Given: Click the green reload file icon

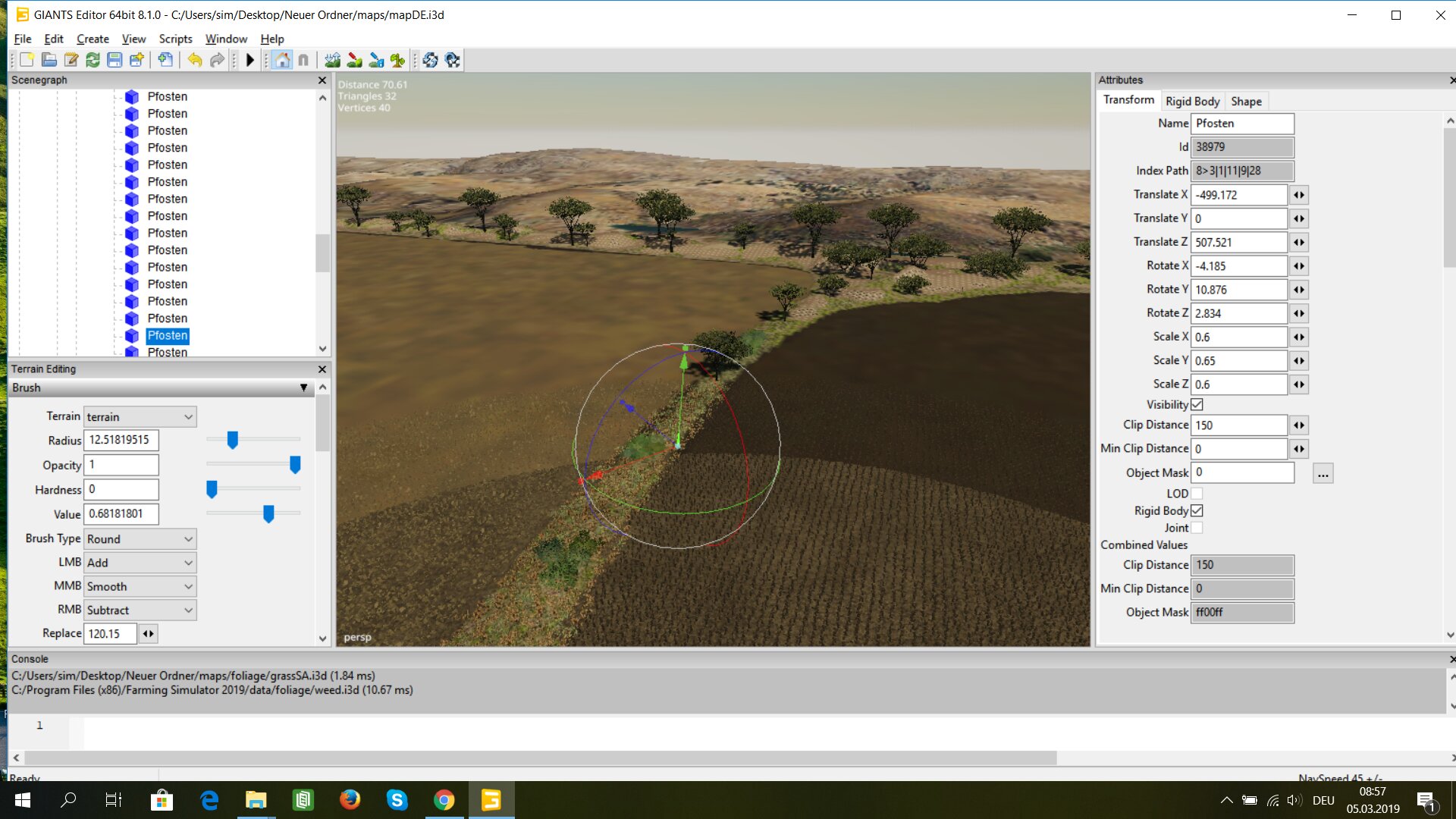Looking at the screenshot, I should [93, 60].
